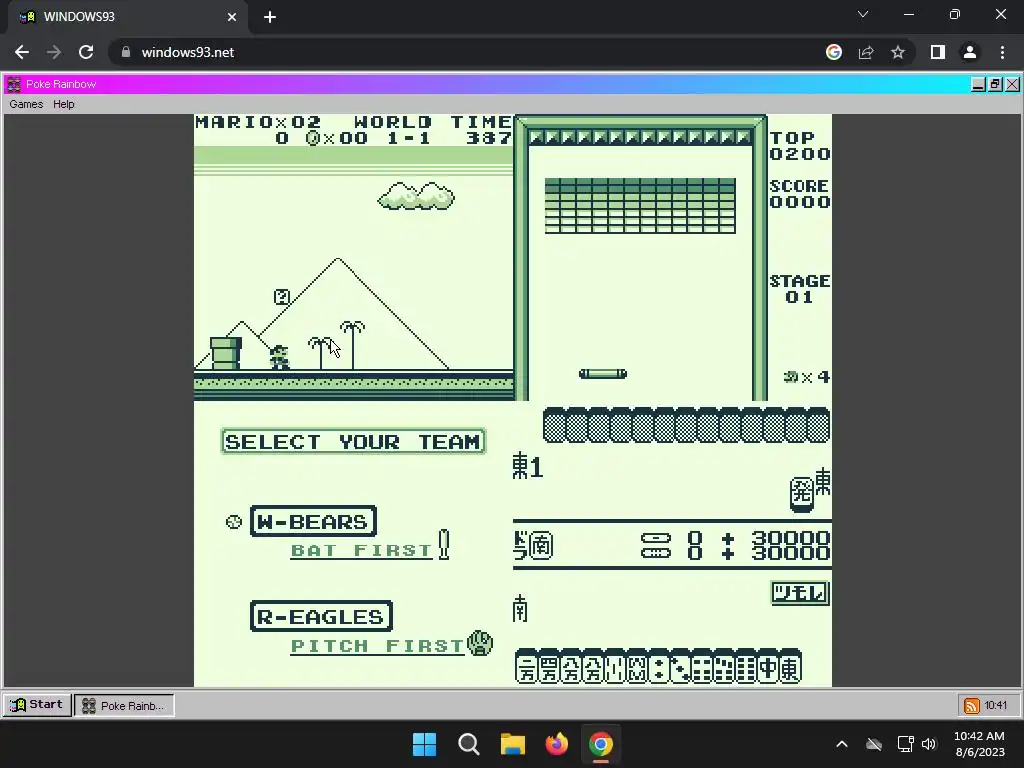Click the TIME 337 counter
The width and height of the screenshot is (1024, 768).
481,130
